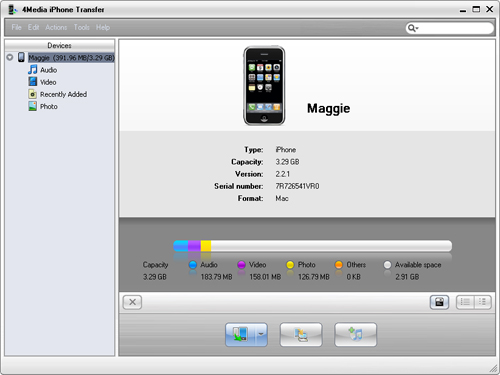Open the Audio category
Viewport: 500px width, 375px height.
tap(49, 70)
